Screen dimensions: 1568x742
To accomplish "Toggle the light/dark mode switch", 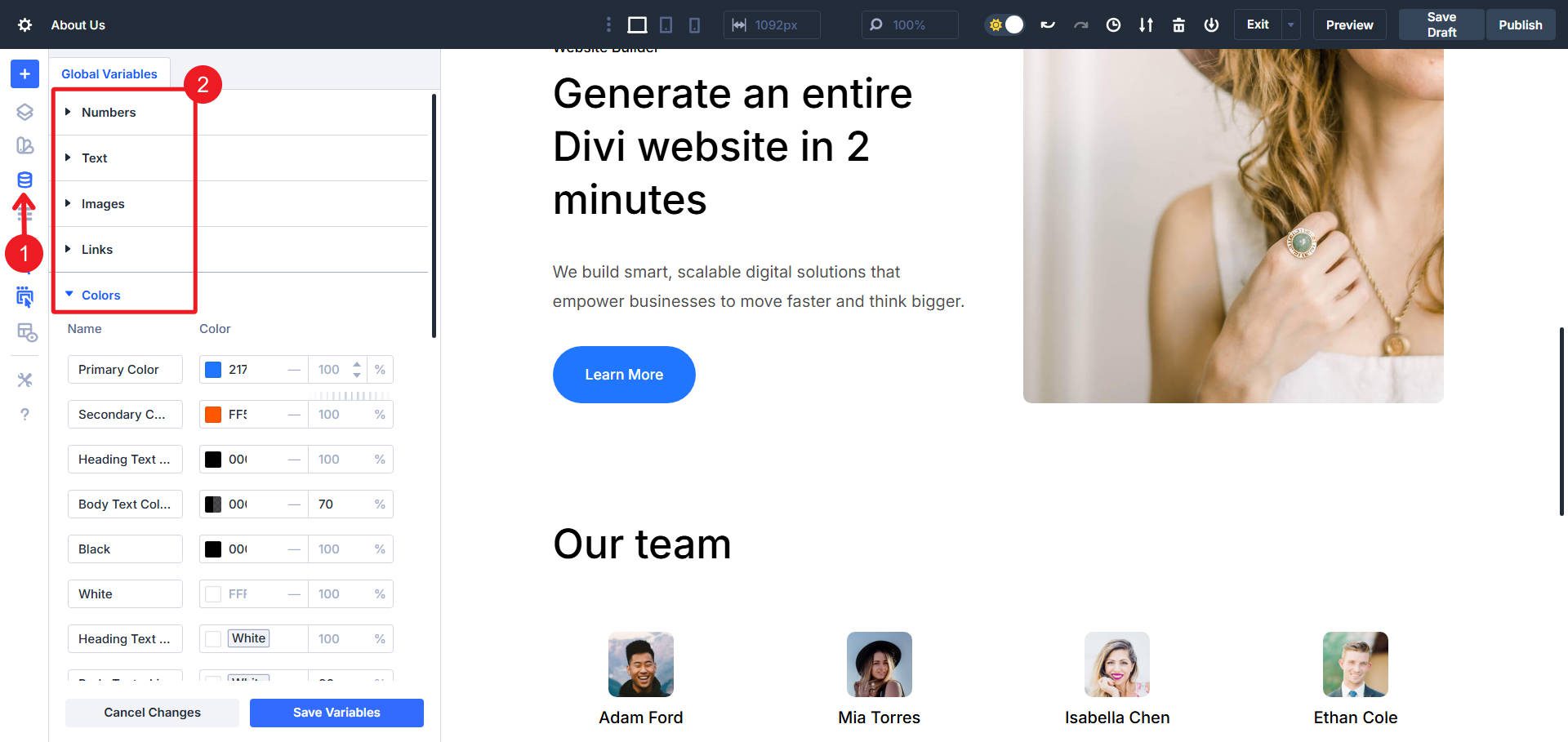I will point(1004,24).
